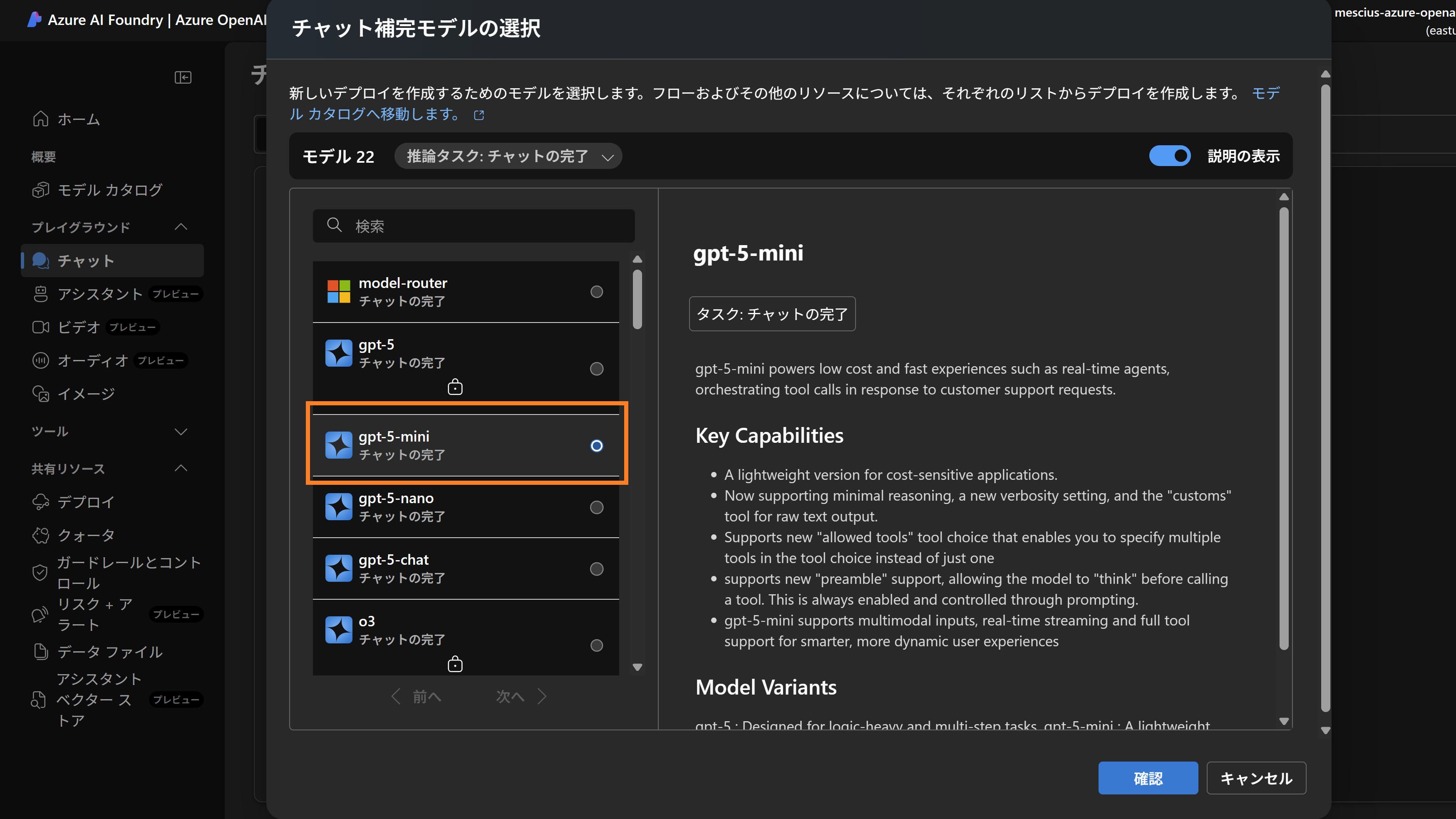Click the アシスタント ベクター ストア icon
The height and width of the screenshot is (819, 1456).
(x=38, y=700)
